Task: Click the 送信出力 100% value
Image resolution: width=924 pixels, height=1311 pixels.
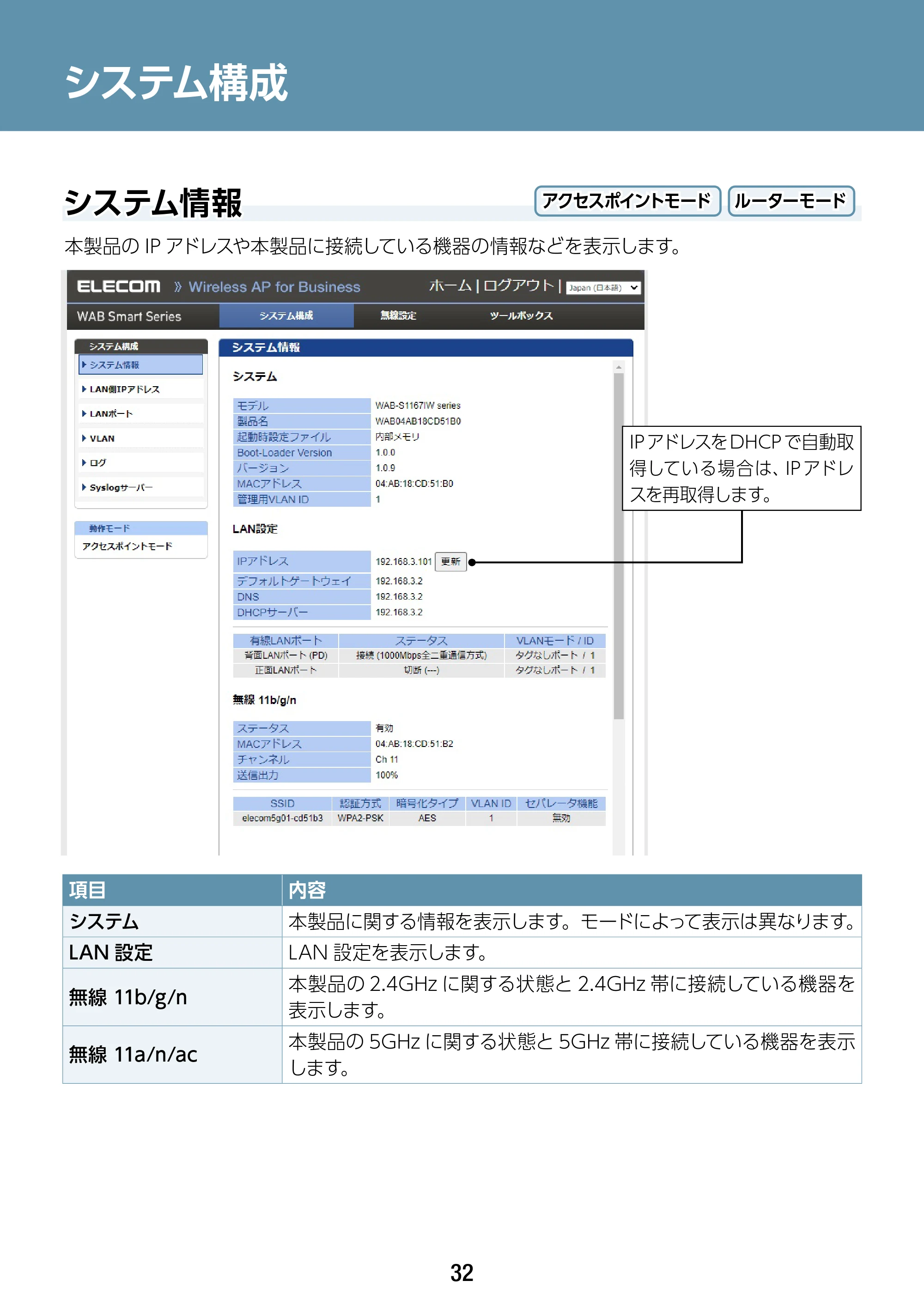Action: 387,776
